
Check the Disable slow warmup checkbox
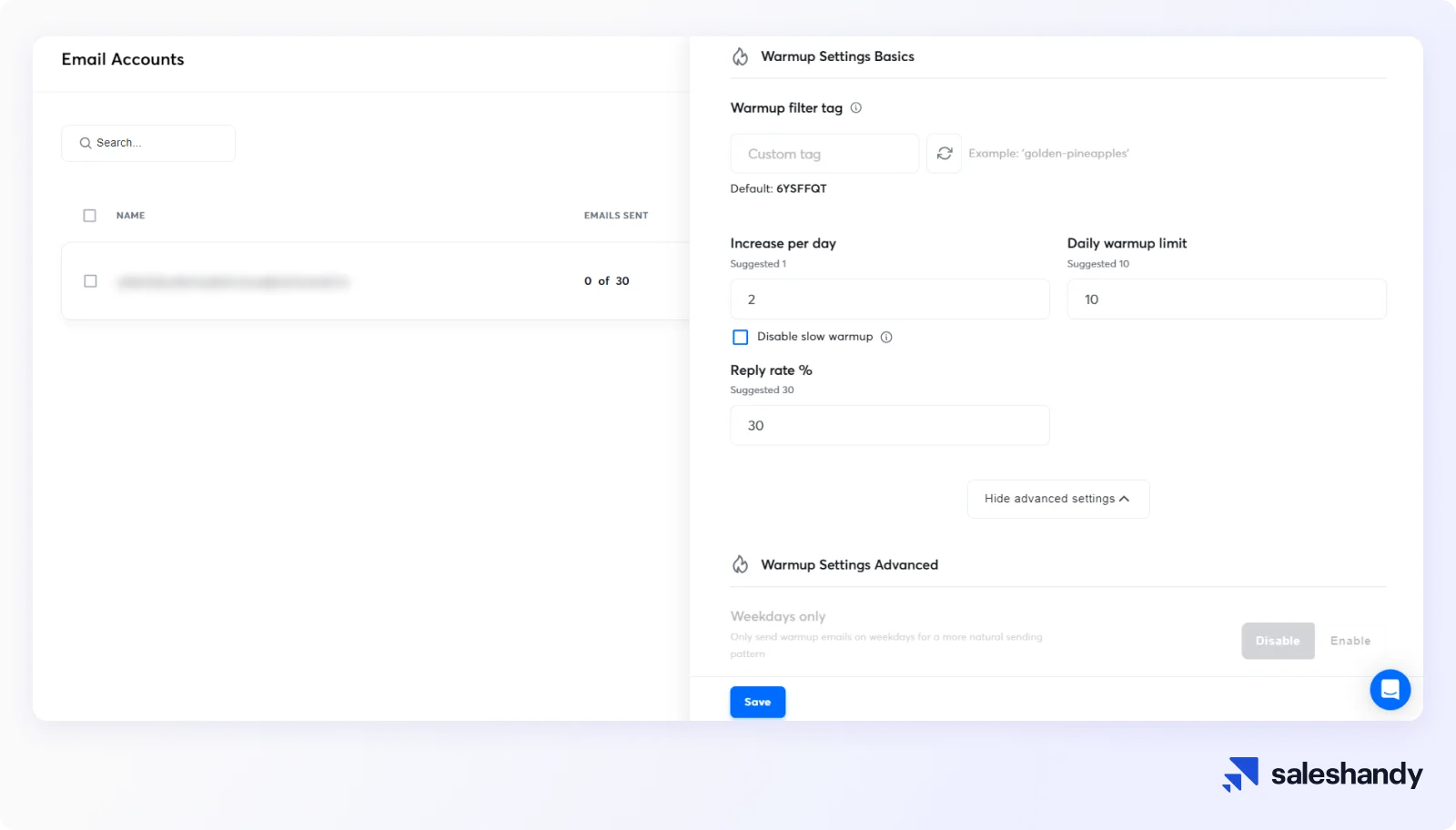tap(740, 337)
